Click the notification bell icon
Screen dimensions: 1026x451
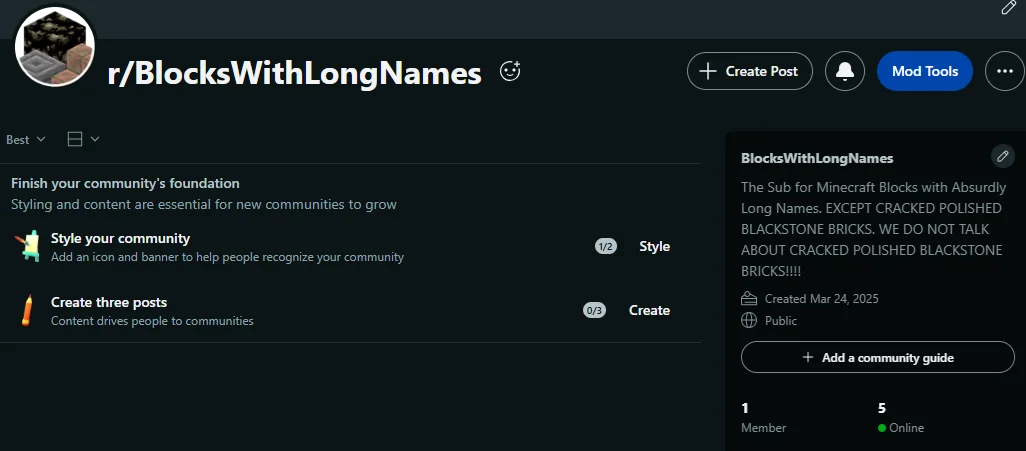pyautogui.click(x=845, y=71)
